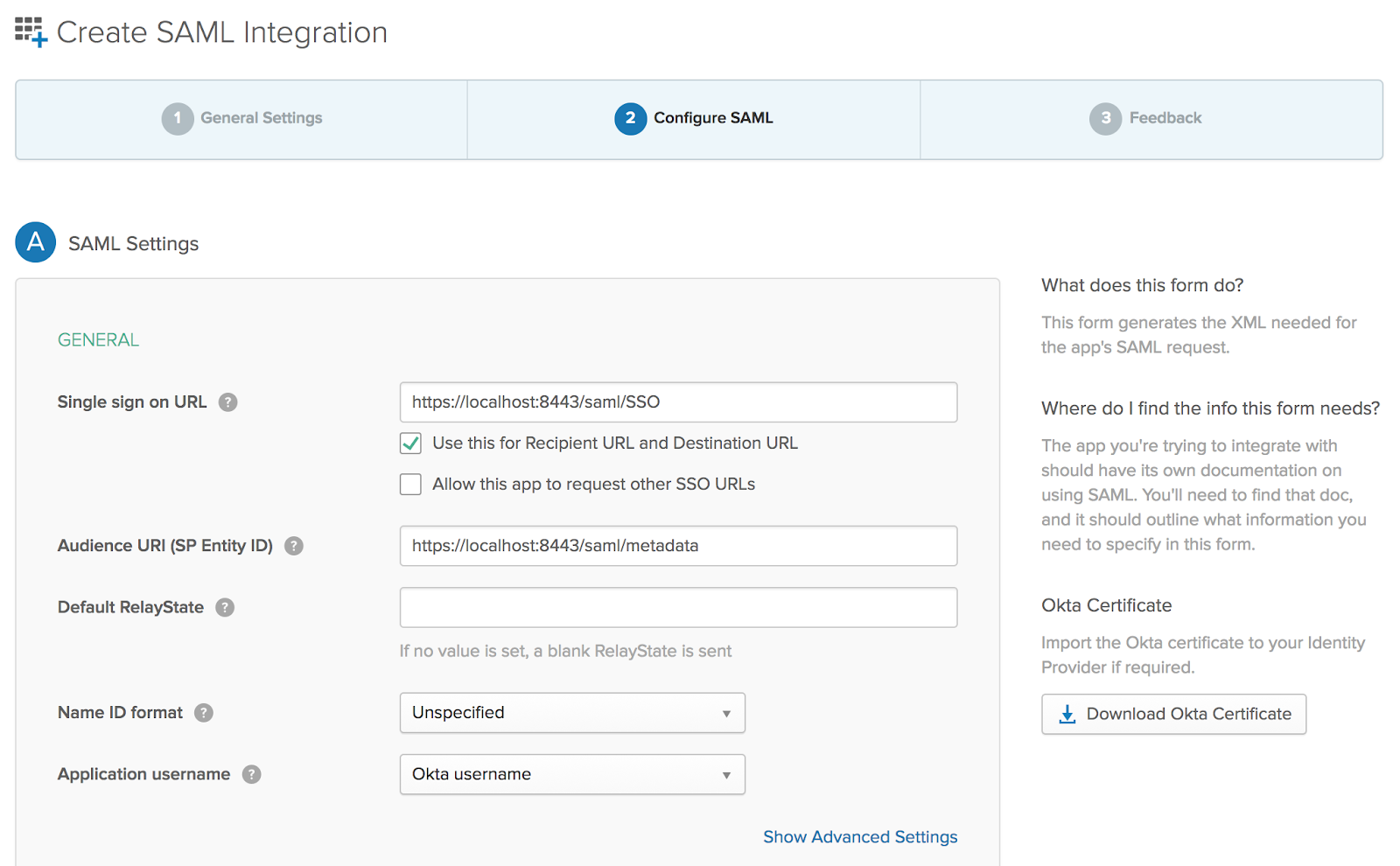
Task: Open help for Name ID format
Action: (x=204, y=712)
